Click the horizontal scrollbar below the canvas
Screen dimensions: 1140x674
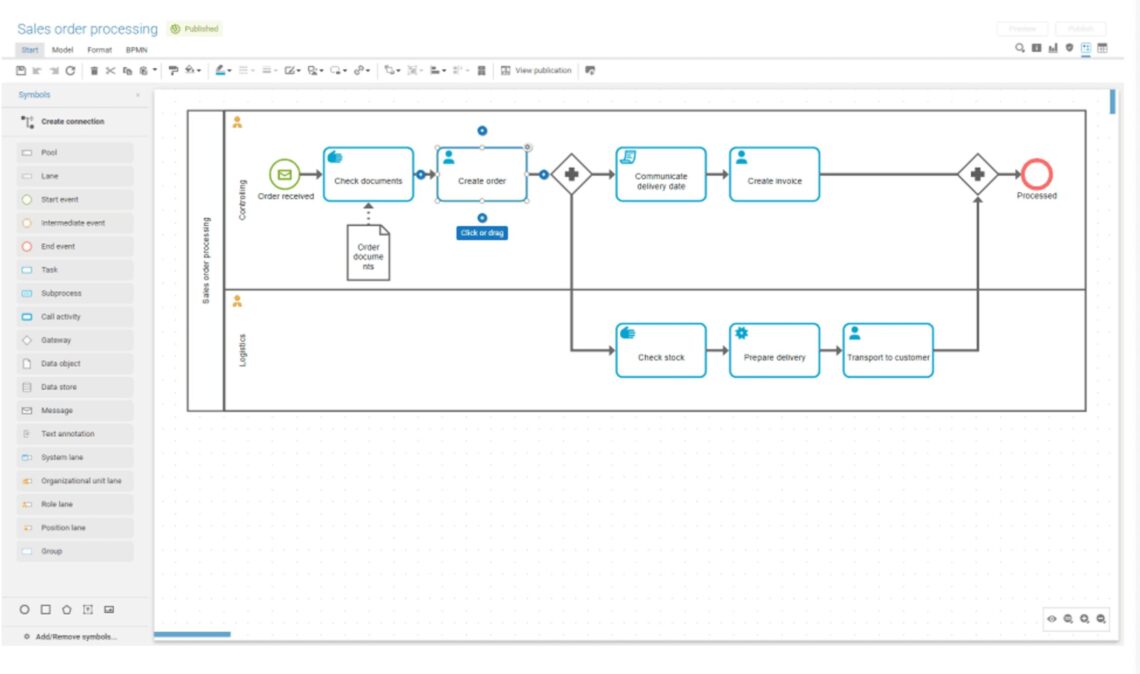192,634
